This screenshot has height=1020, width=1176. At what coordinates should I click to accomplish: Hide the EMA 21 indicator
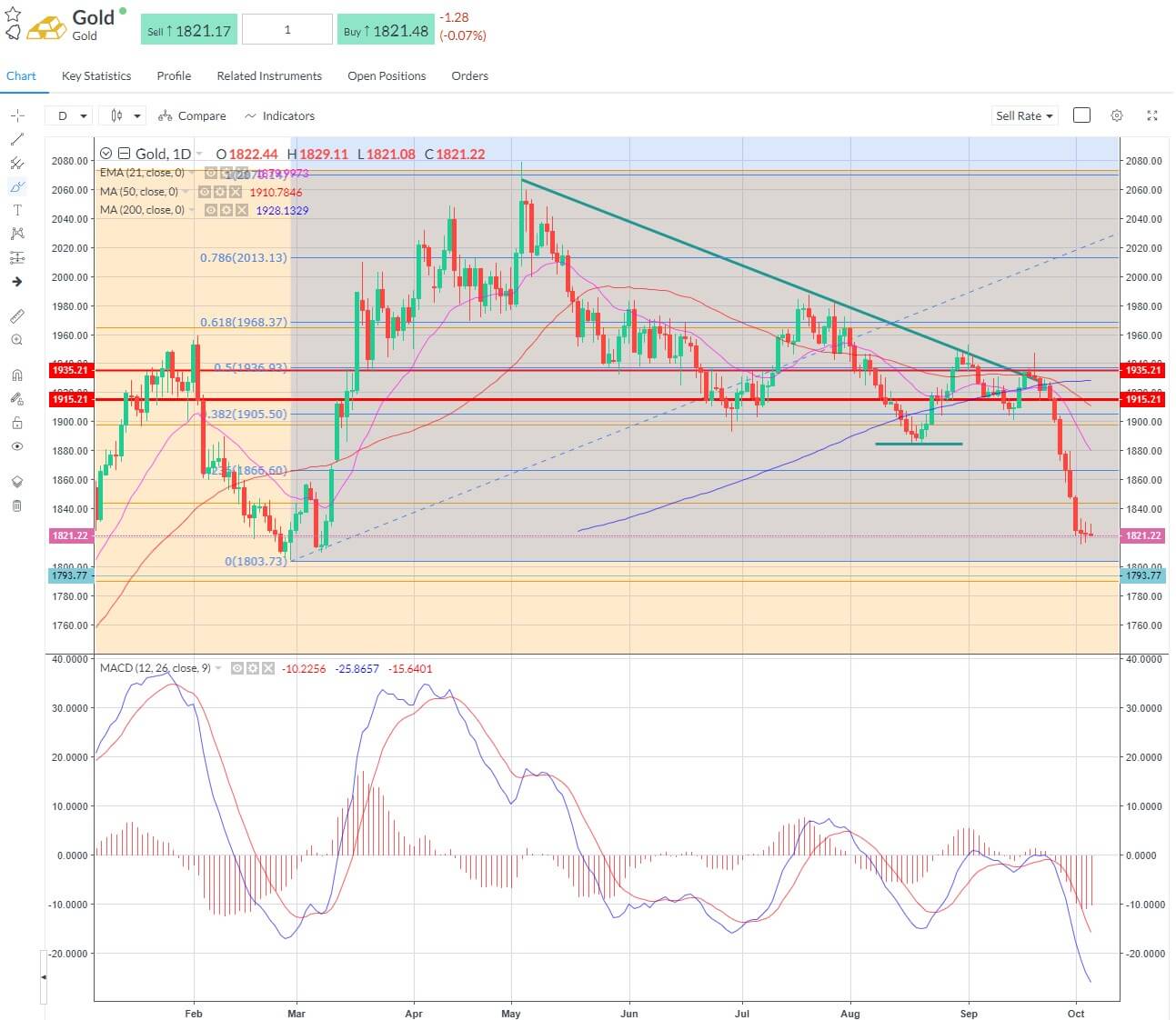click(211, 173)
